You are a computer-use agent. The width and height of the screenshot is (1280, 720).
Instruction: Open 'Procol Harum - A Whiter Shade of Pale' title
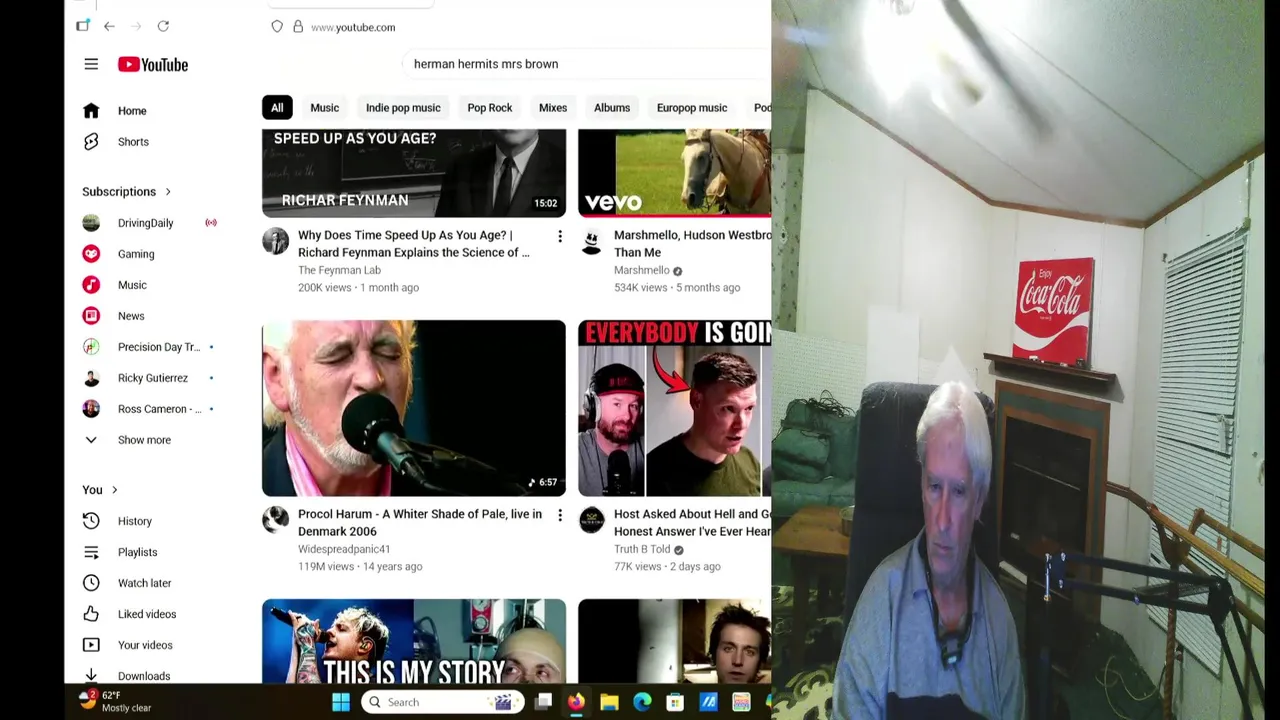(420, 523)
